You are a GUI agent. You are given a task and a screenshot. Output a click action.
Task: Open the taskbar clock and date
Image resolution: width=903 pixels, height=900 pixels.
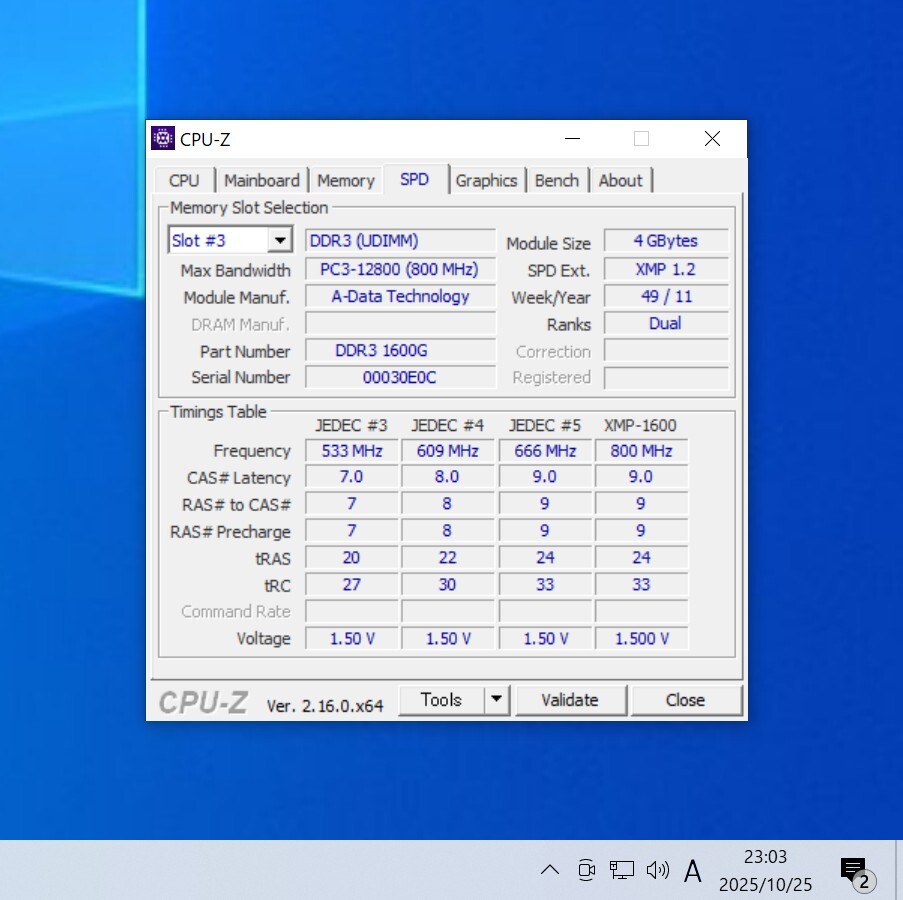[765, 870]
